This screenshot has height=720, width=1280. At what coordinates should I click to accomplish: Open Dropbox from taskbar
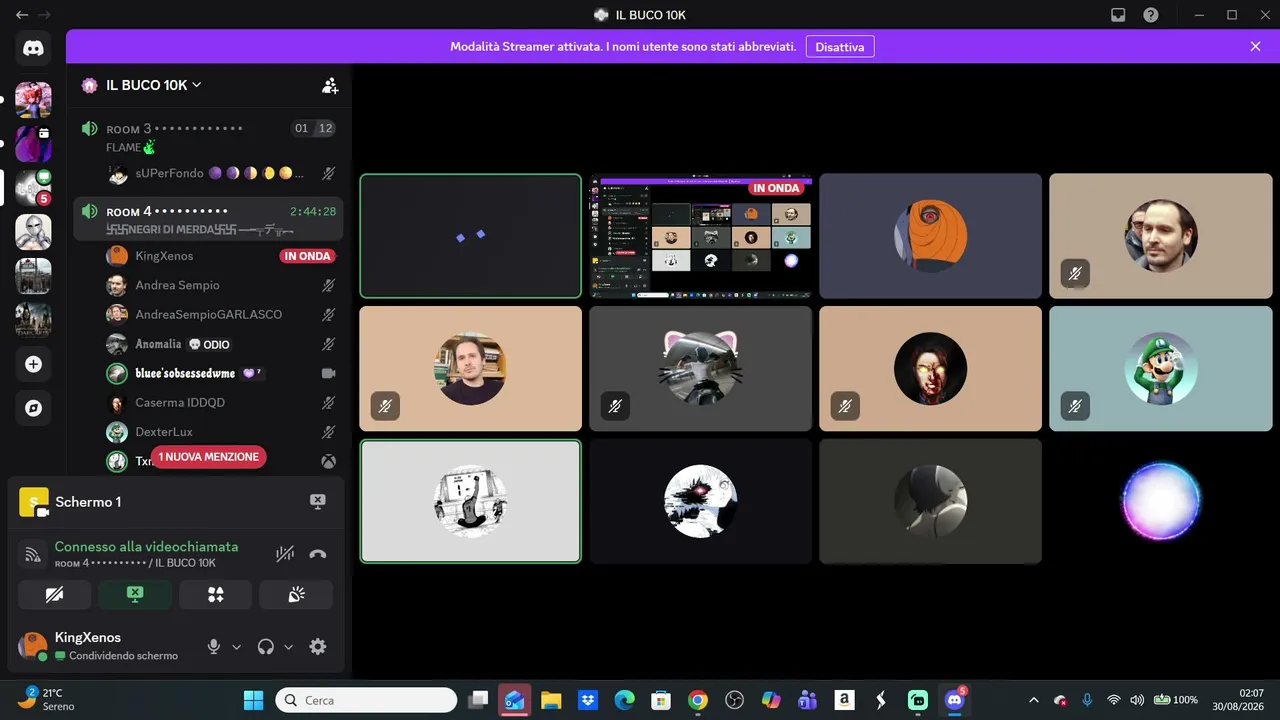point(588,700)
